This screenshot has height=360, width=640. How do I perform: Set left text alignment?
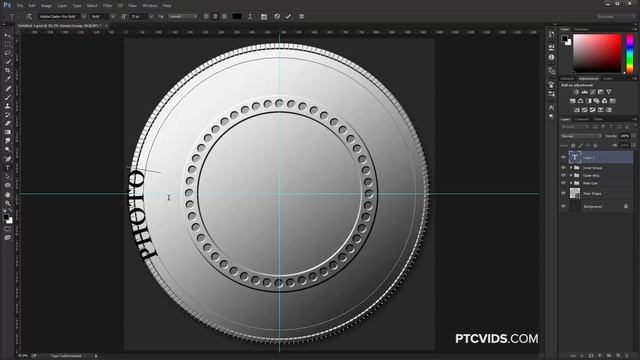click(x=206, y=16)
